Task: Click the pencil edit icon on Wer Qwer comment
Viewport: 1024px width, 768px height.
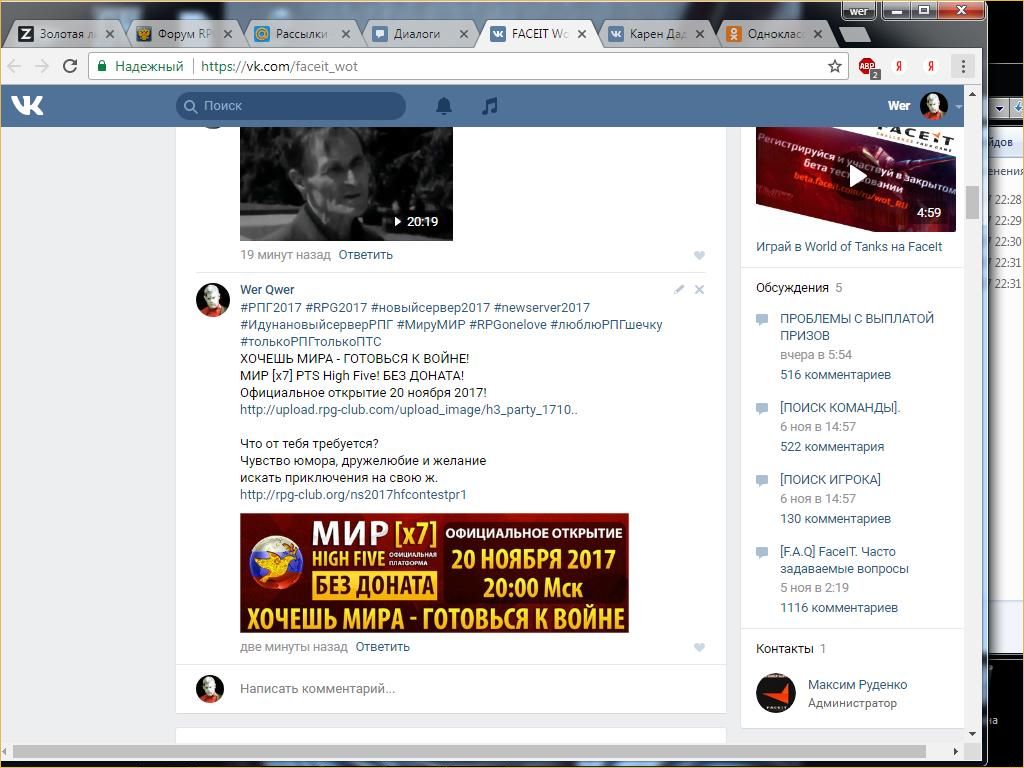Action: point(679,289)
